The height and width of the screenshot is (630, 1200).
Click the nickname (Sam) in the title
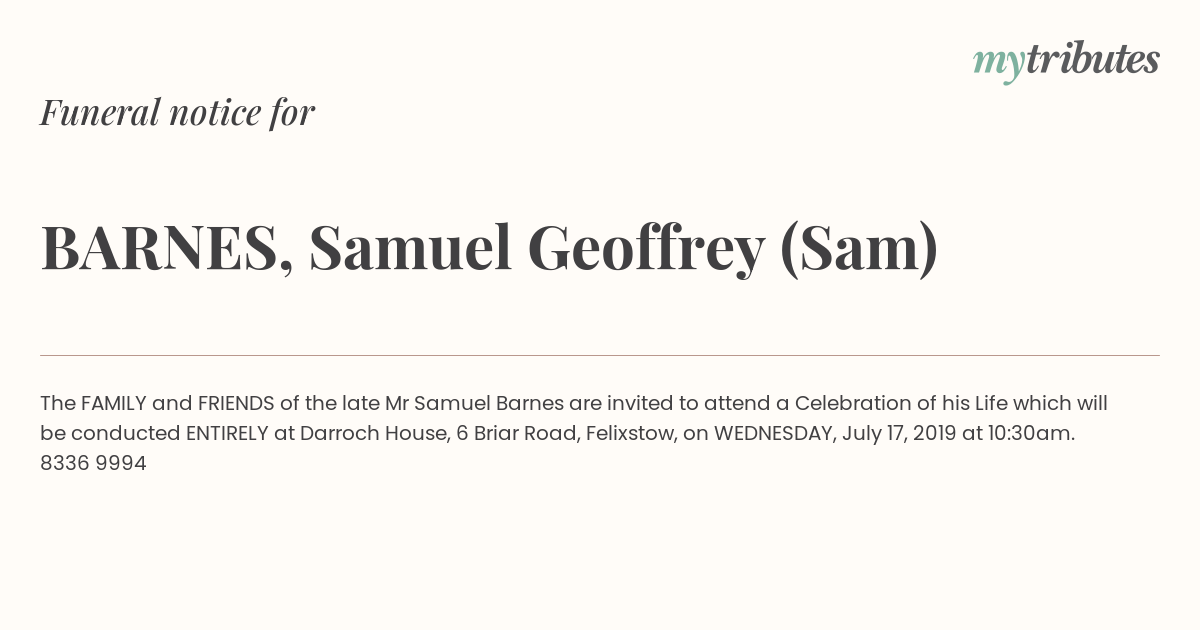[859, 250]
